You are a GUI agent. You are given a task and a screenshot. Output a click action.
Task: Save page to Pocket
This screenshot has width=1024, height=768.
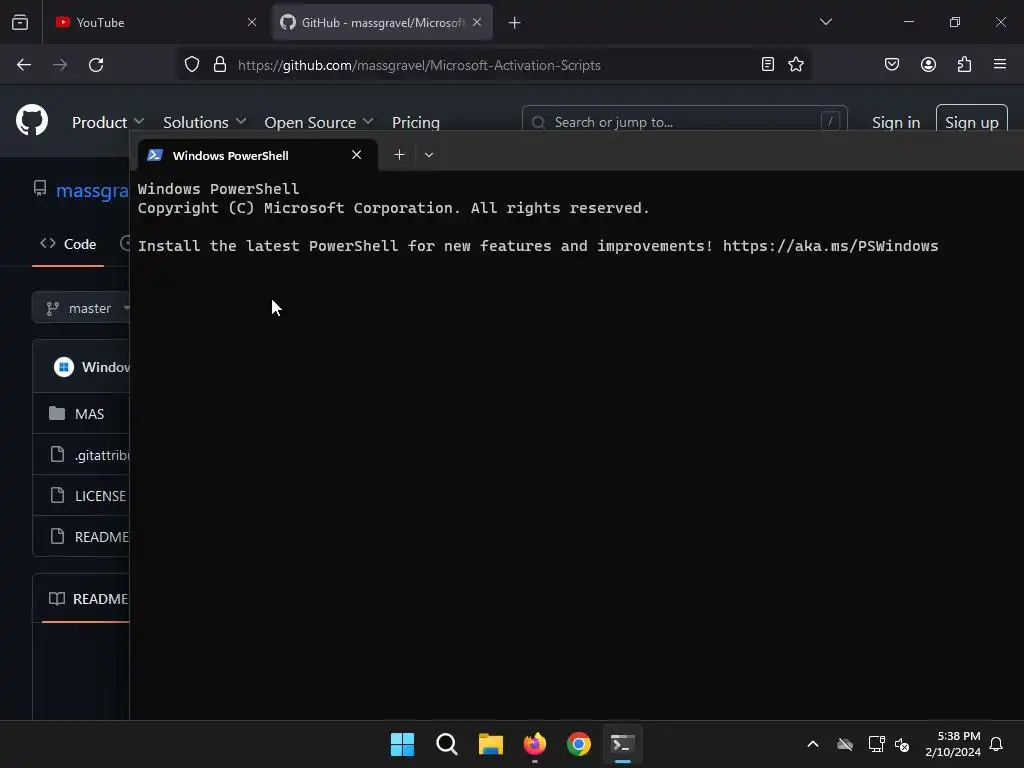[892, 64]
